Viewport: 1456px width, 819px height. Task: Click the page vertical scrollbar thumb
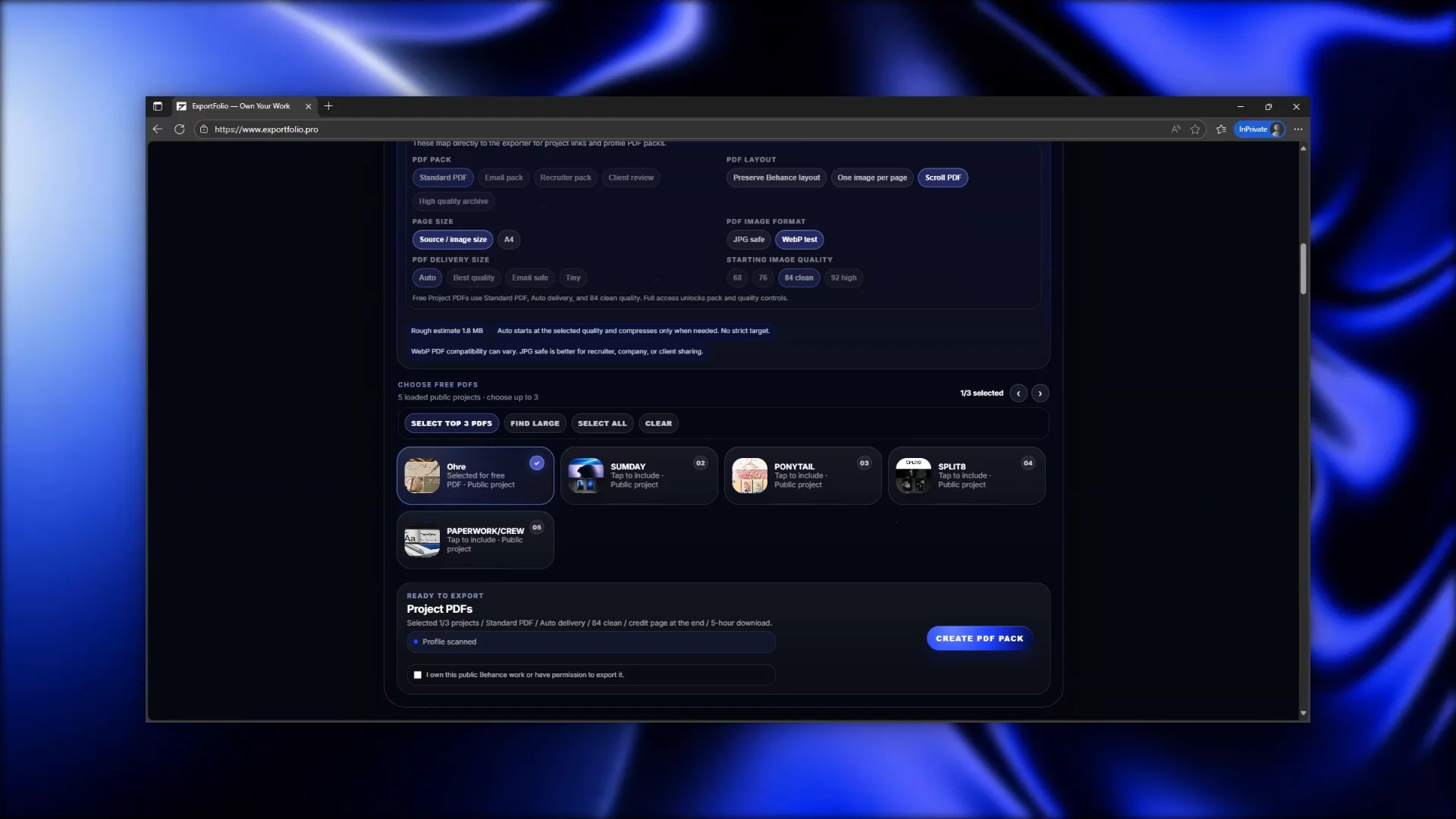tap(1304, 268)
